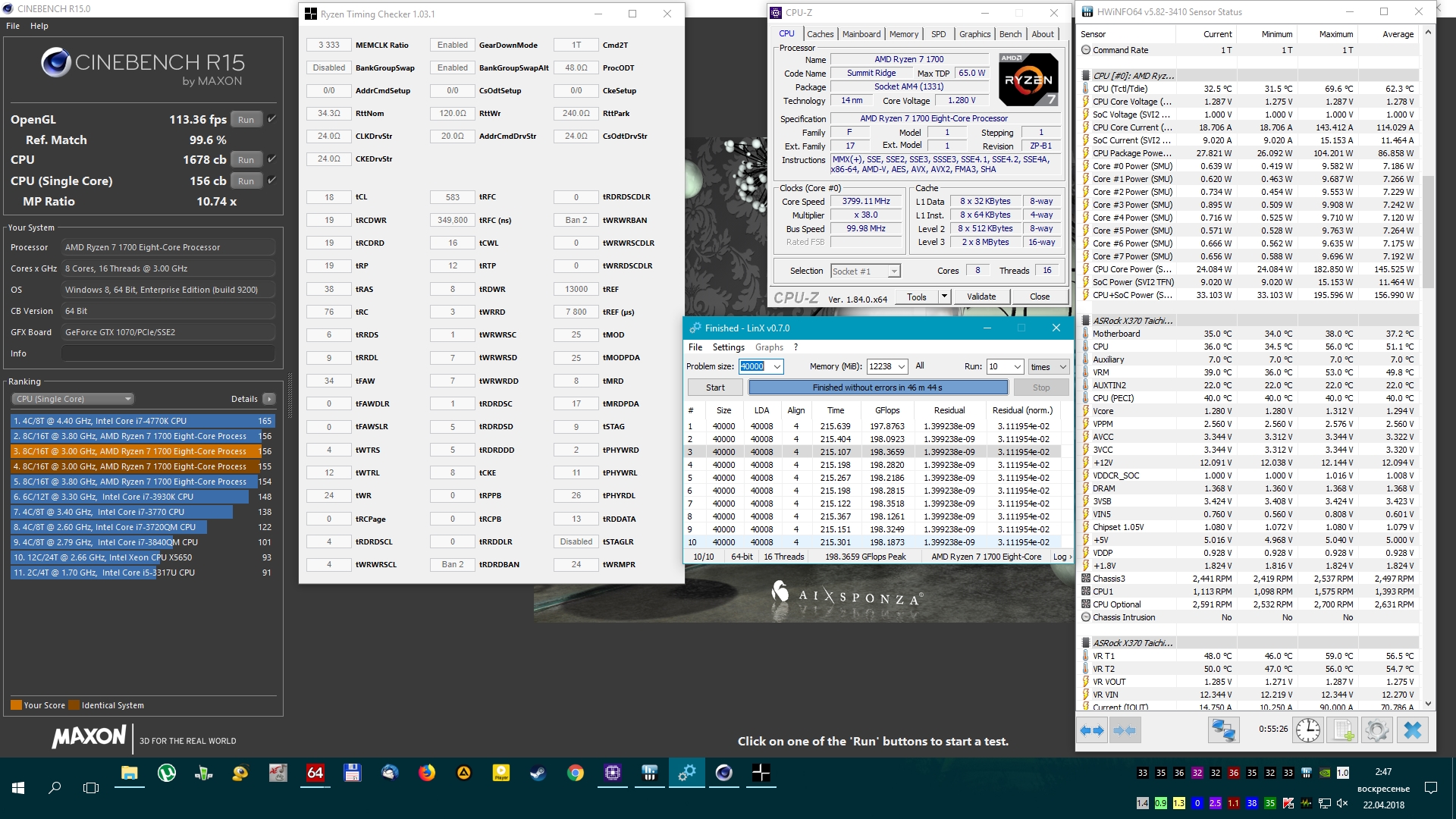Toggle the CPU (Single Core) checkbox
Image resolution: width=1456 pixels, height=819 pixels.
pos(271,180)
